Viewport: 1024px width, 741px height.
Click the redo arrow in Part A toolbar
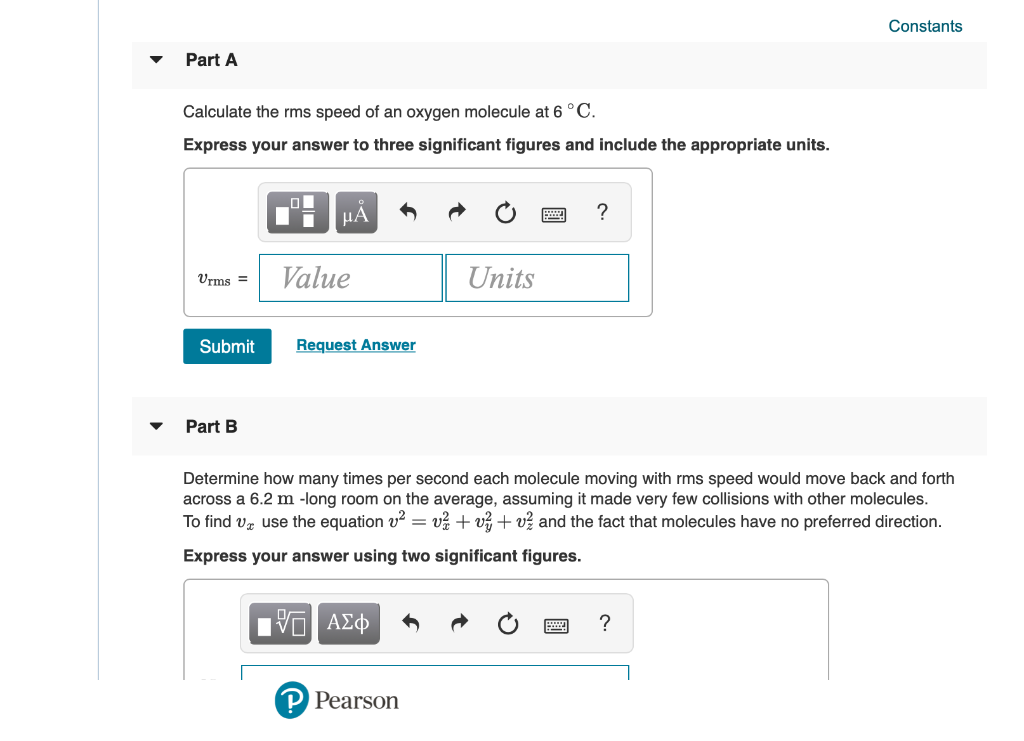[456, 212]
